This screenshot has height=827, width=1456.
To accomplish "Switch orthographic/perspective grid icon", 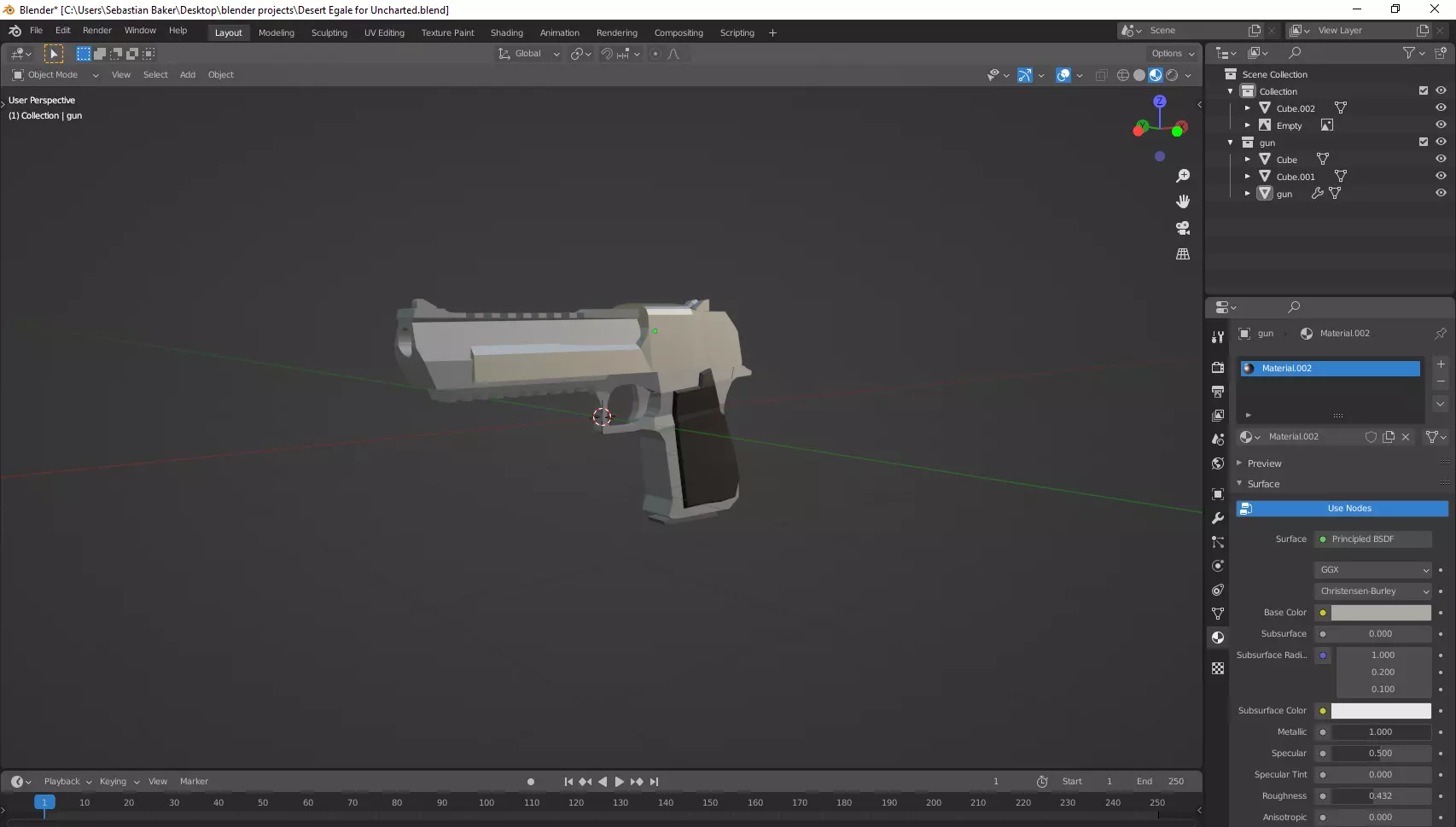I will (1183, 254).
